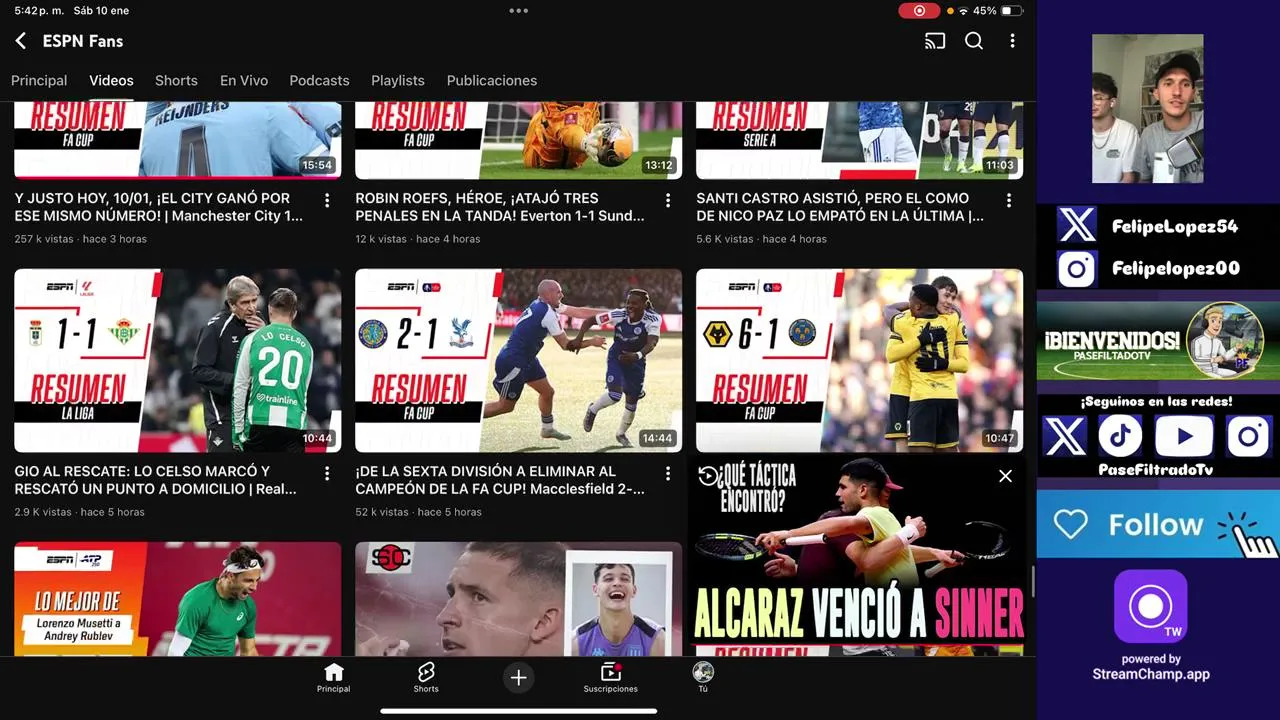
Task: Switch to the Shorts channel tab
Action: (176, 81)
